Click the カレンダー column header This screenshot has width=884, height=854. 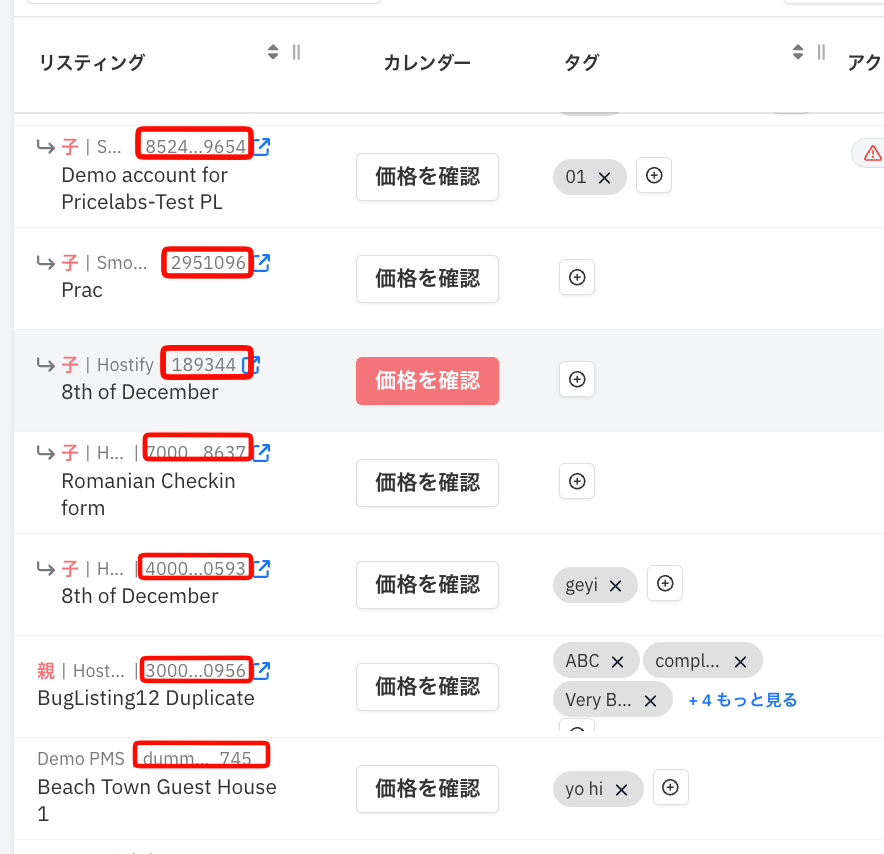point(427,63)
